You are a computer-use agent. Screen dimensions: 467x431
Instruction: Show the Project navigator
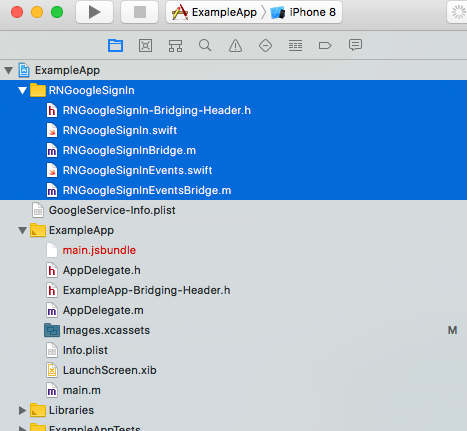[115, 45]
